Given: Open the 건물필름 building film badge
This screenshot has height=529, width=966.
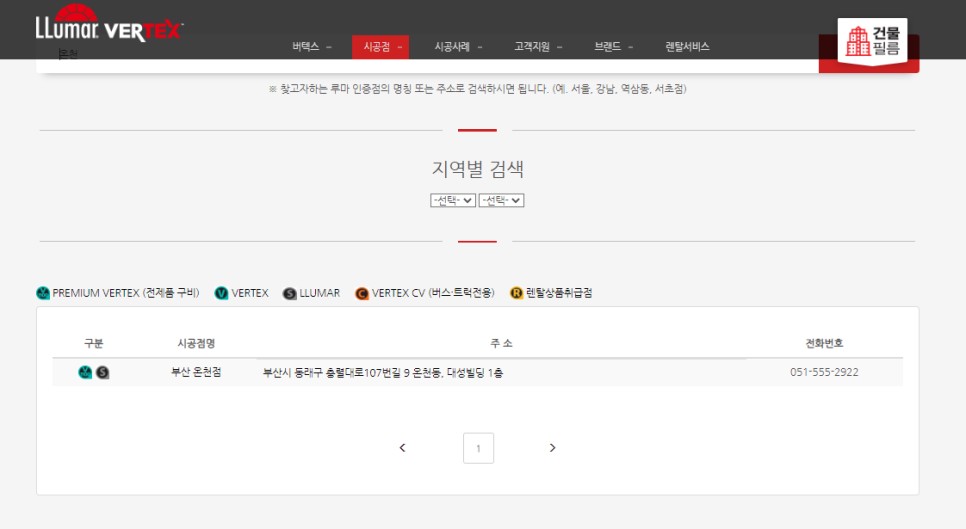Looking at the screenshot, I should pos(872,41).
